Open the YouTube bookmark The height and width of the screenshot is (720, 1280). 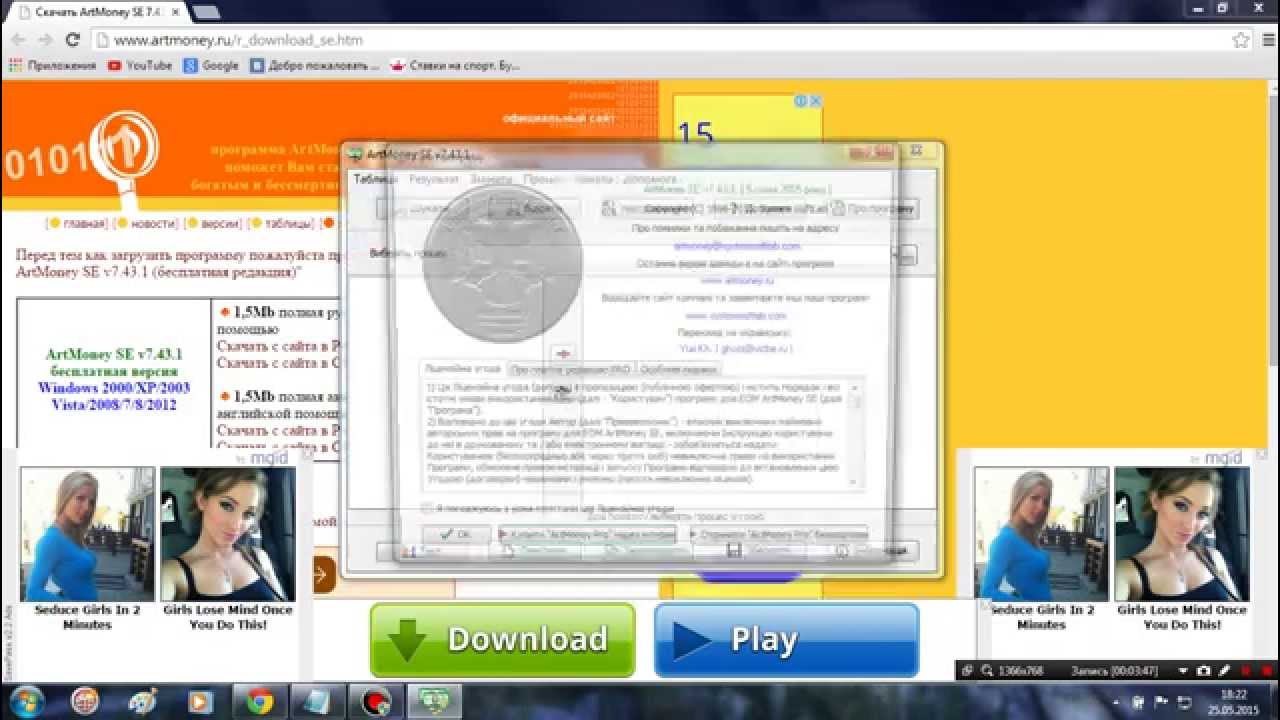pos(139,65)
